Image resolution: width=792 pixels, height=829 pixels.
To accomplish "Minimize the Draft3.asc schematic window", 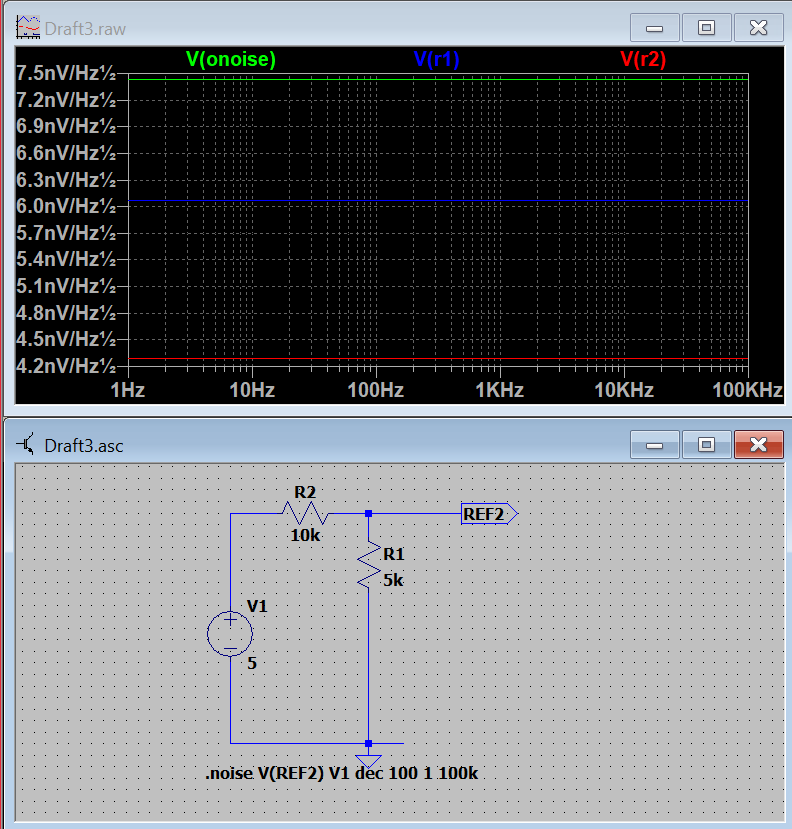I will point(656,444).
